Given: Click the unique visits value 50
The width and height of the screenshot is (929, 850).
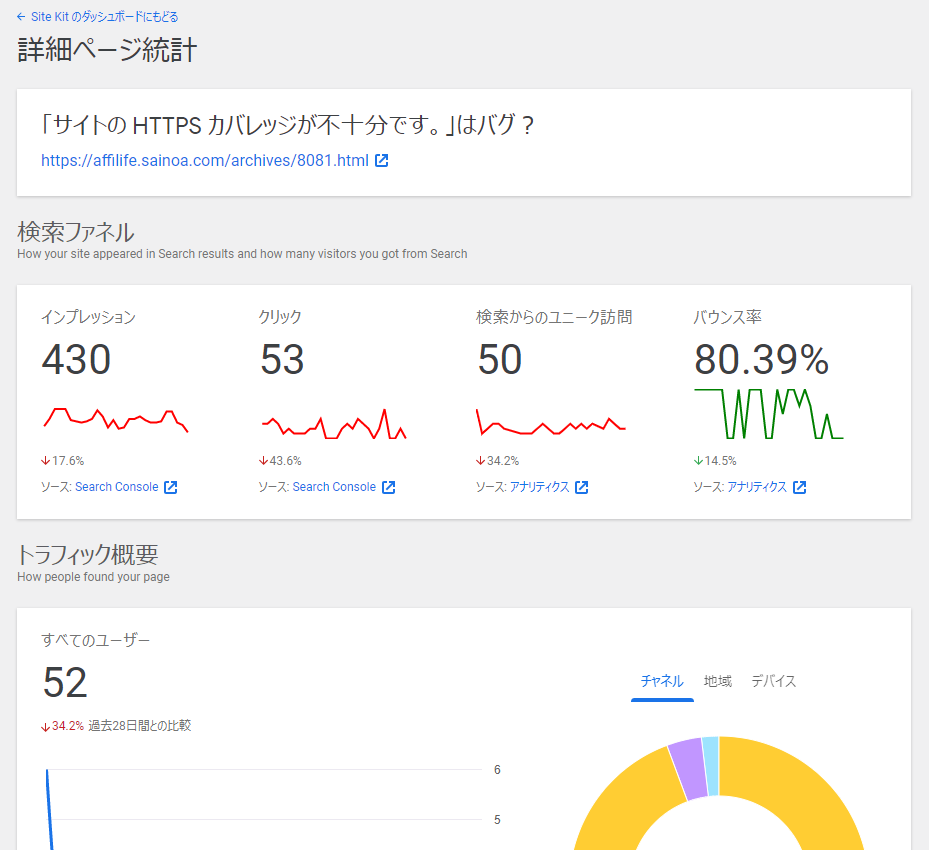Looking at the screenshot, I should coord(499,360).
